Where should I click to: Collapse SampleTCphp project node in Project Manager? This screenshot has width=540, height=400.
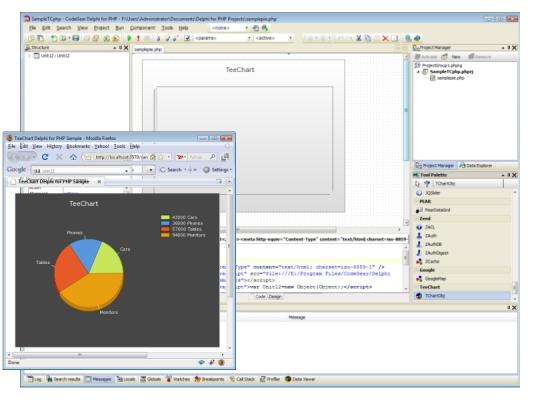[x=418, y=72]
